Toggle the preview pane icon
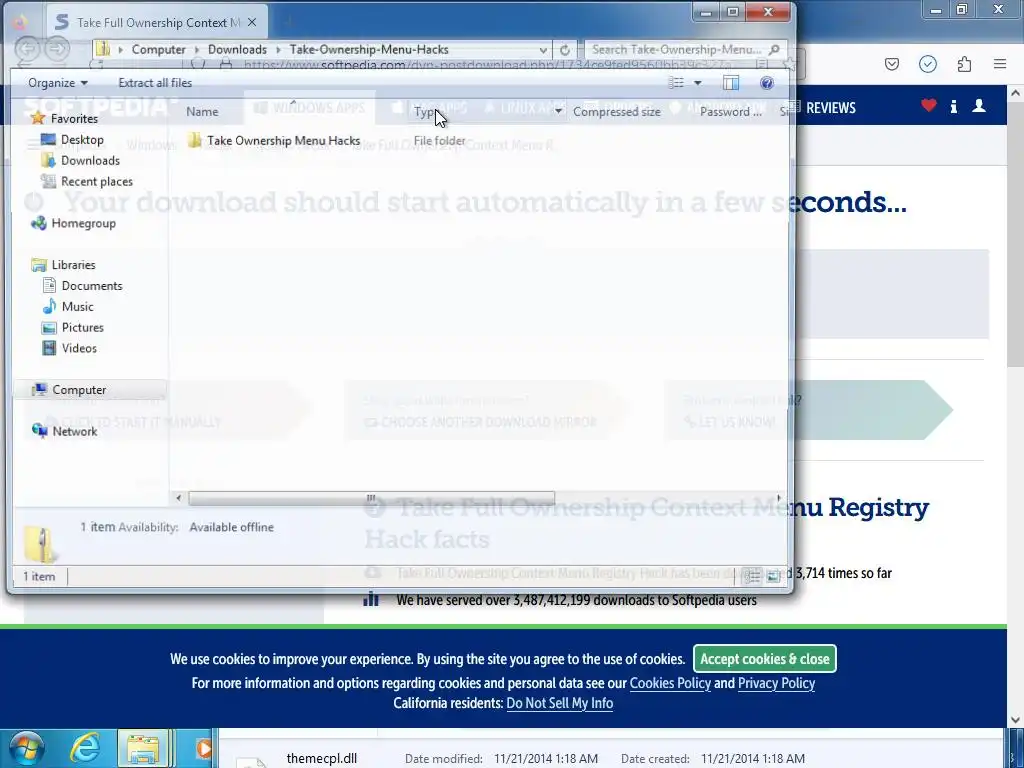Image resolution: width=1024 pixels, height=768 pixels. (x=731, y=83)
